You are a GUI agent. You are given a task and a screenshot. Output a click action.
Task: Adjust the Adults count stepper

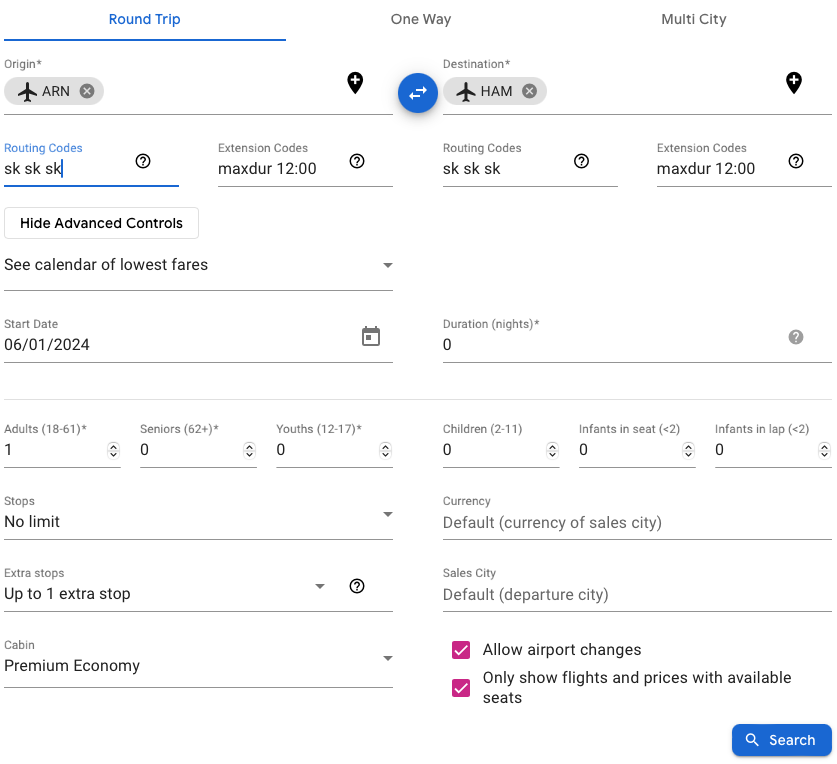click(x=113, y=450)
